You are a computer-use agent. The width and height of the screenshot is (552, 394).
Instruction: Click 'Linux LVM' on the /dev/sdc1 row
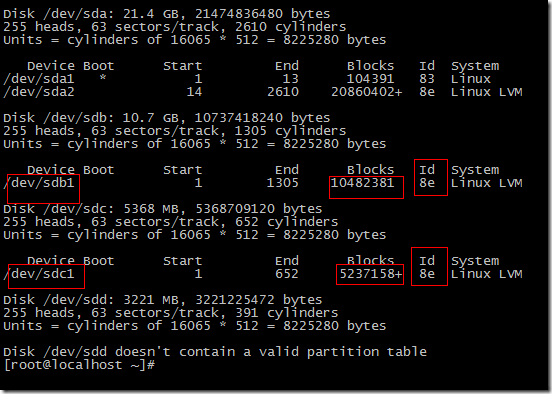click(x=487, y=274)
